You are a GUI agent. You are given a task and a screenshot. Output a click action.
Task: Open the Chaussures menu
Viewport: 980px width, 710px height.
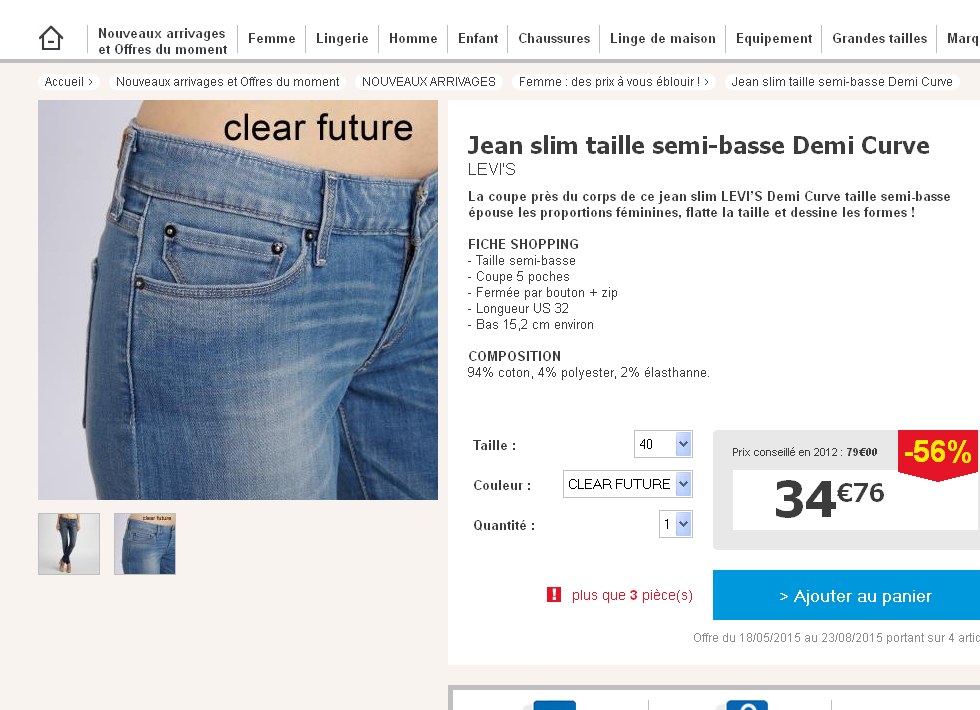554,38
